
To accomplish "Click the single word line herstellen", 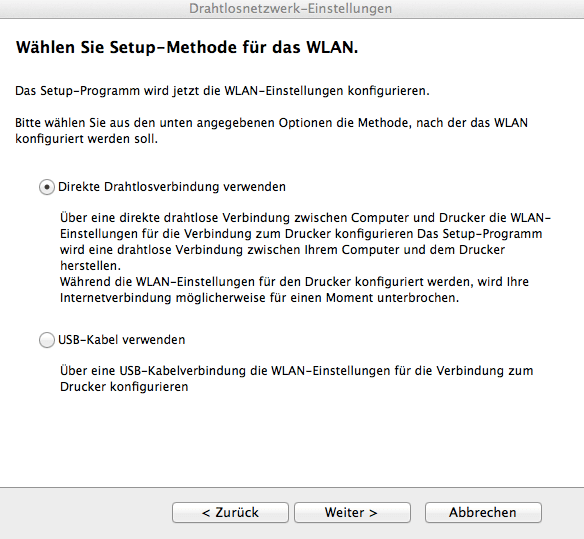I will point(91,266).
